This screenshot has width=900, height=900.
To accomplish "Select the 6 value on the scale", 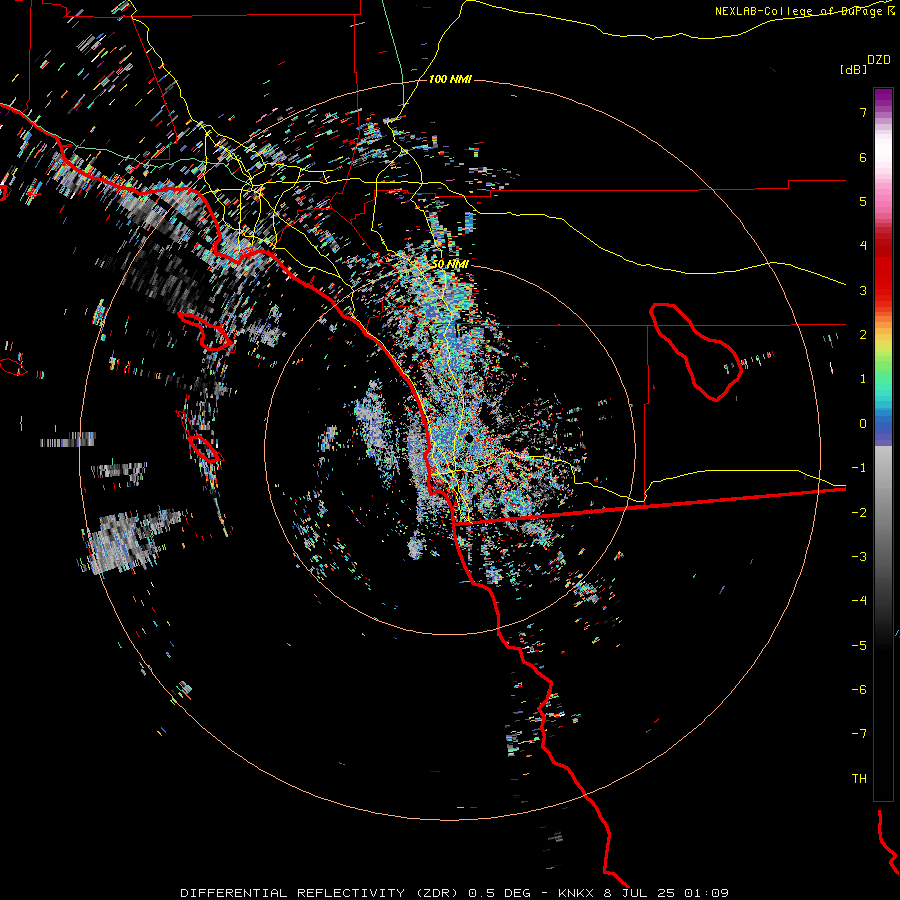I will (863, 157).
